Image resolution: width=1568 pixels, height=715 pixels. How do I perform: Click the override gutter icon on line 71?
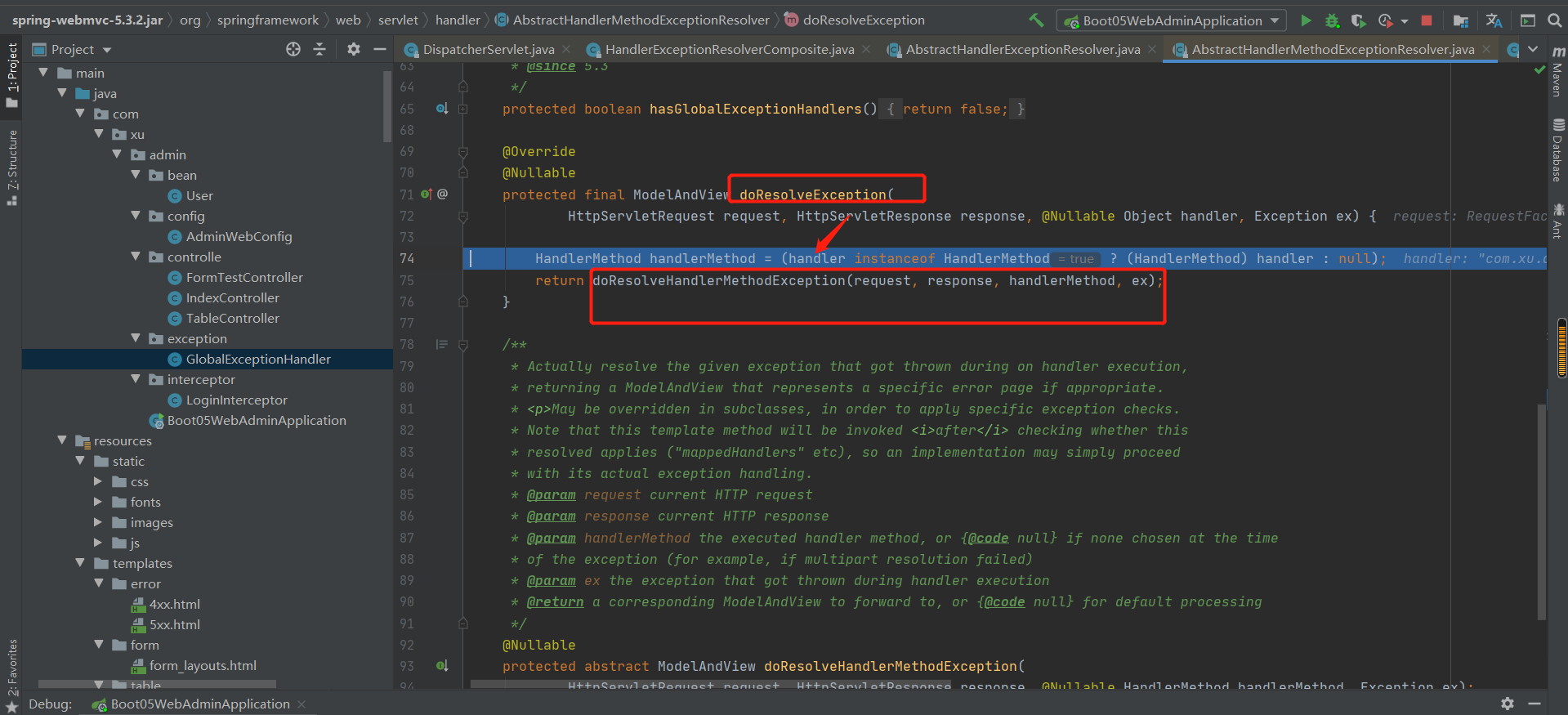click(426, 194)
